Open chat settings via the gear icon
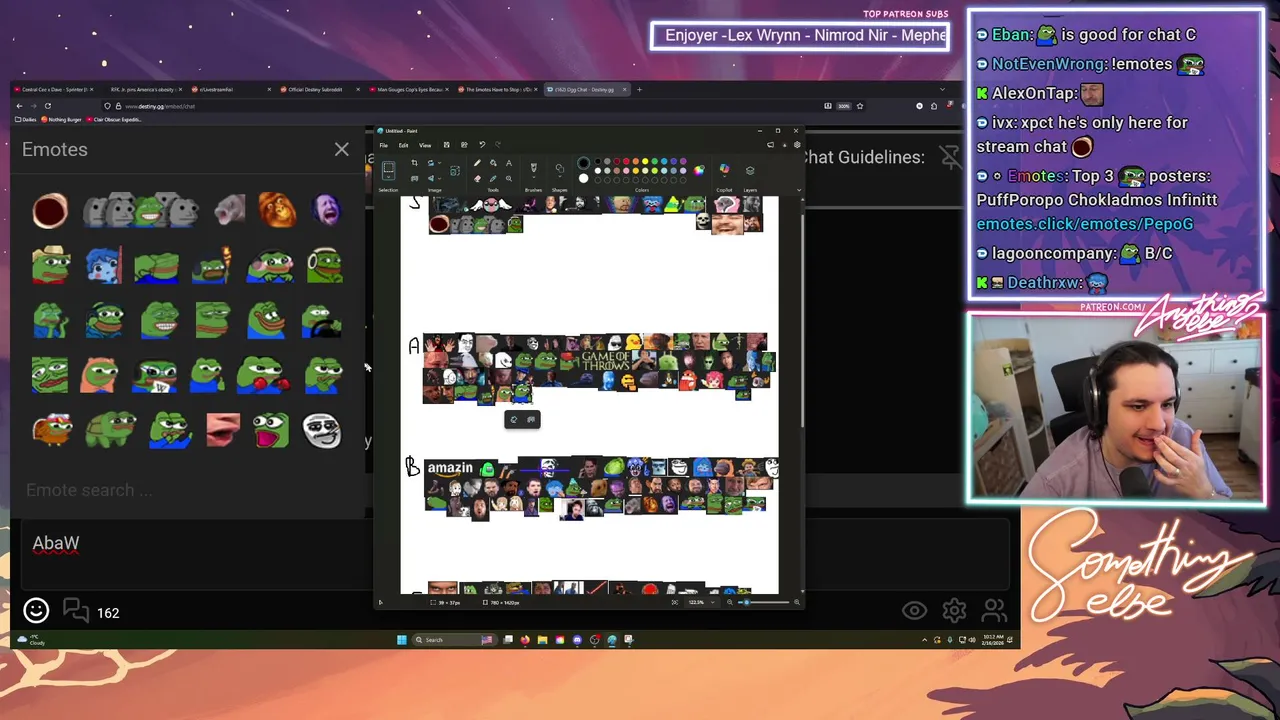 (954, 610)
